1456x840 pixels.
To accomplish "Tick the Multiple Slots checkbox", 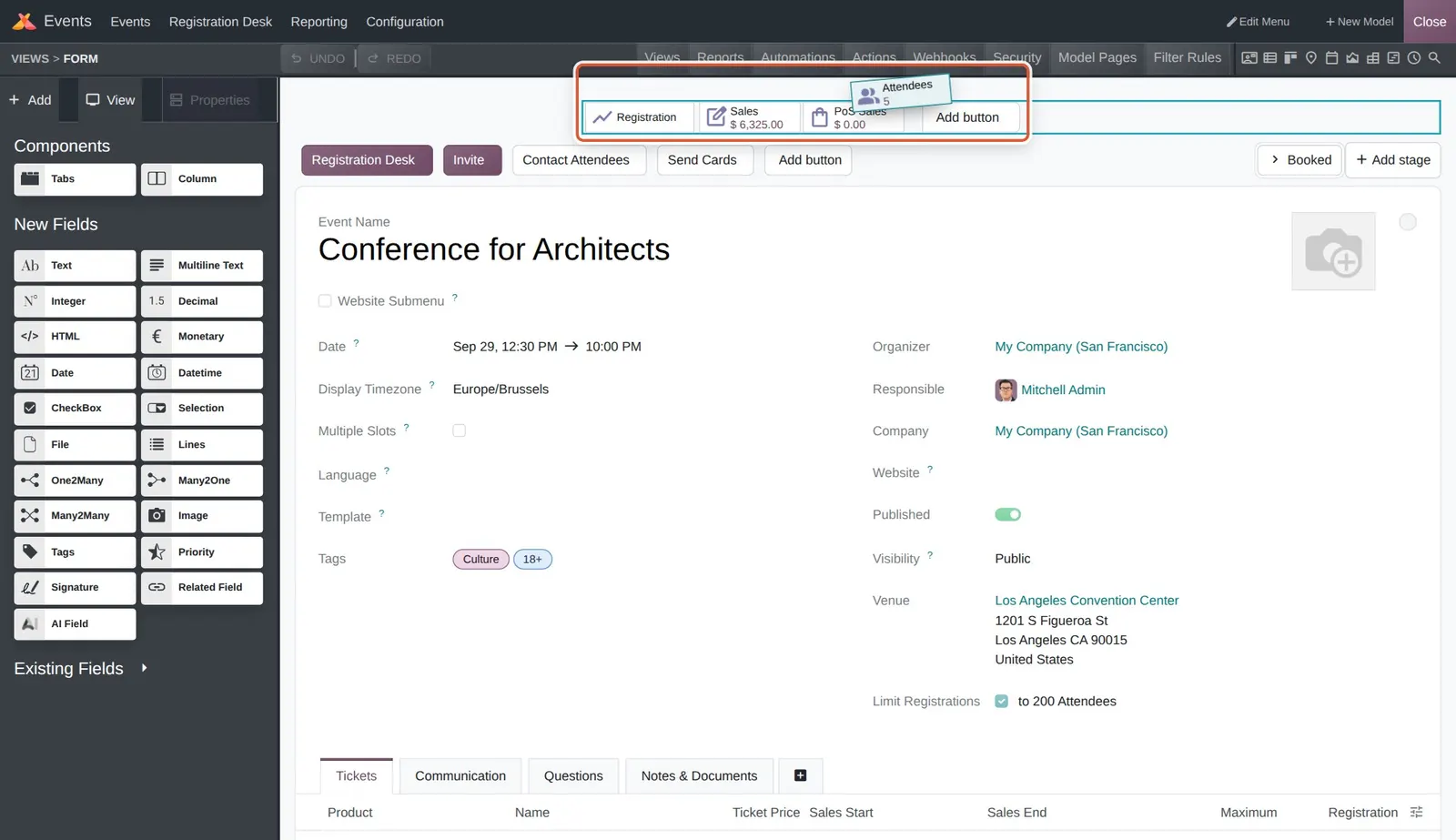I will (460, 430).
